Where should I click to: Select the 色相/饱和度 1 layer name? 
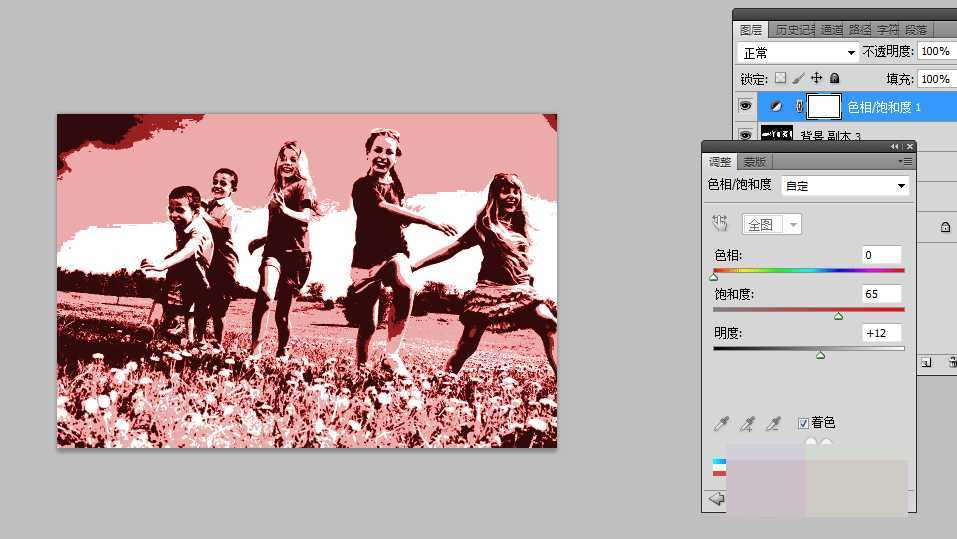tap(884, 107)
